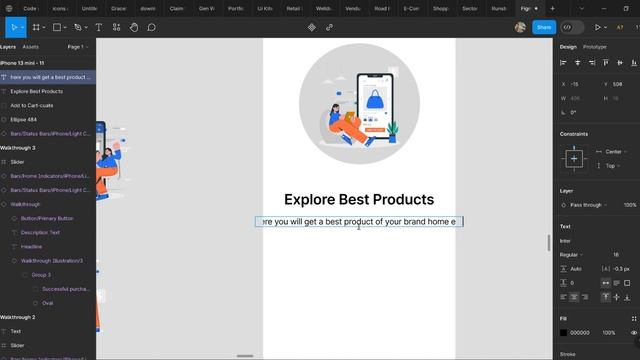640x360 pixels.
Task: Align selection horizontal centers
Action: pyautogui.click(x=578, y=62)
